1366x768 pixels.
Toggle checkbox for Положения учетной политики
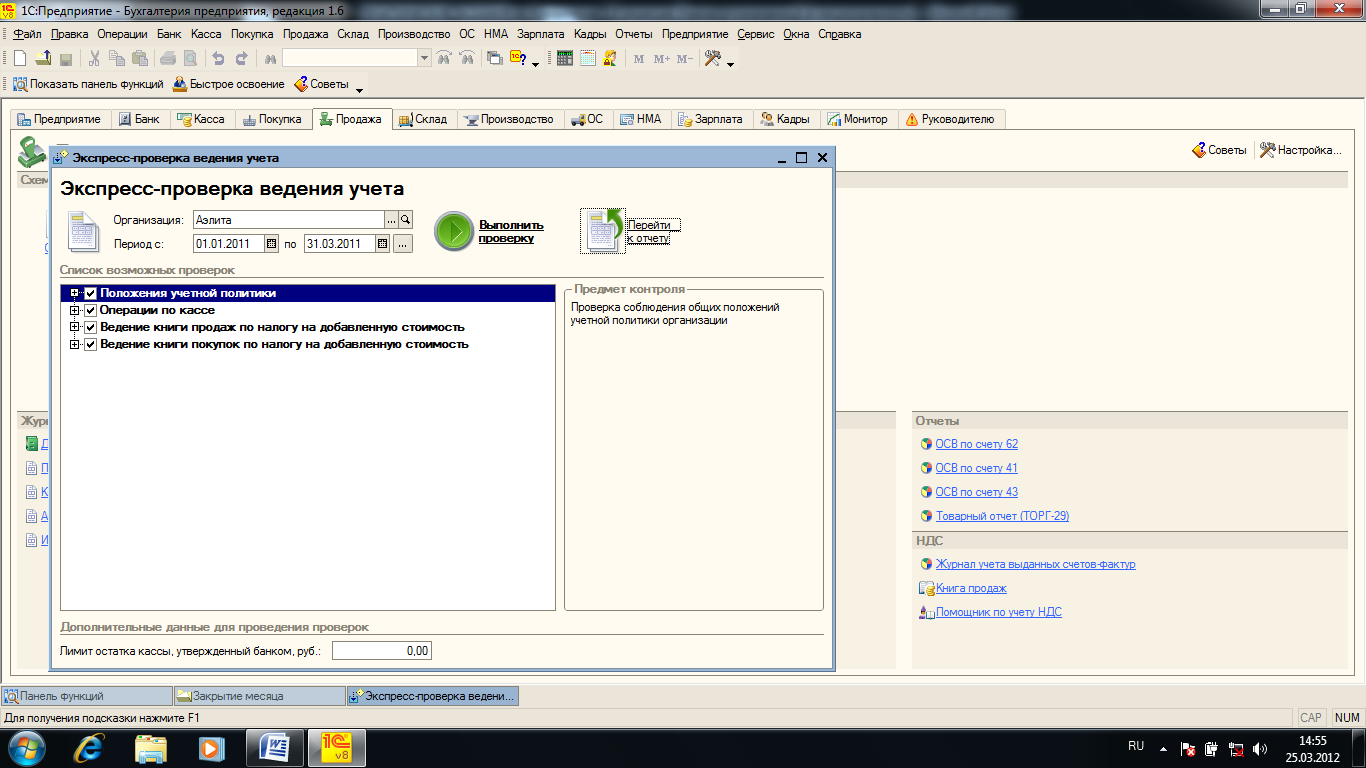[x=91, y=294]
